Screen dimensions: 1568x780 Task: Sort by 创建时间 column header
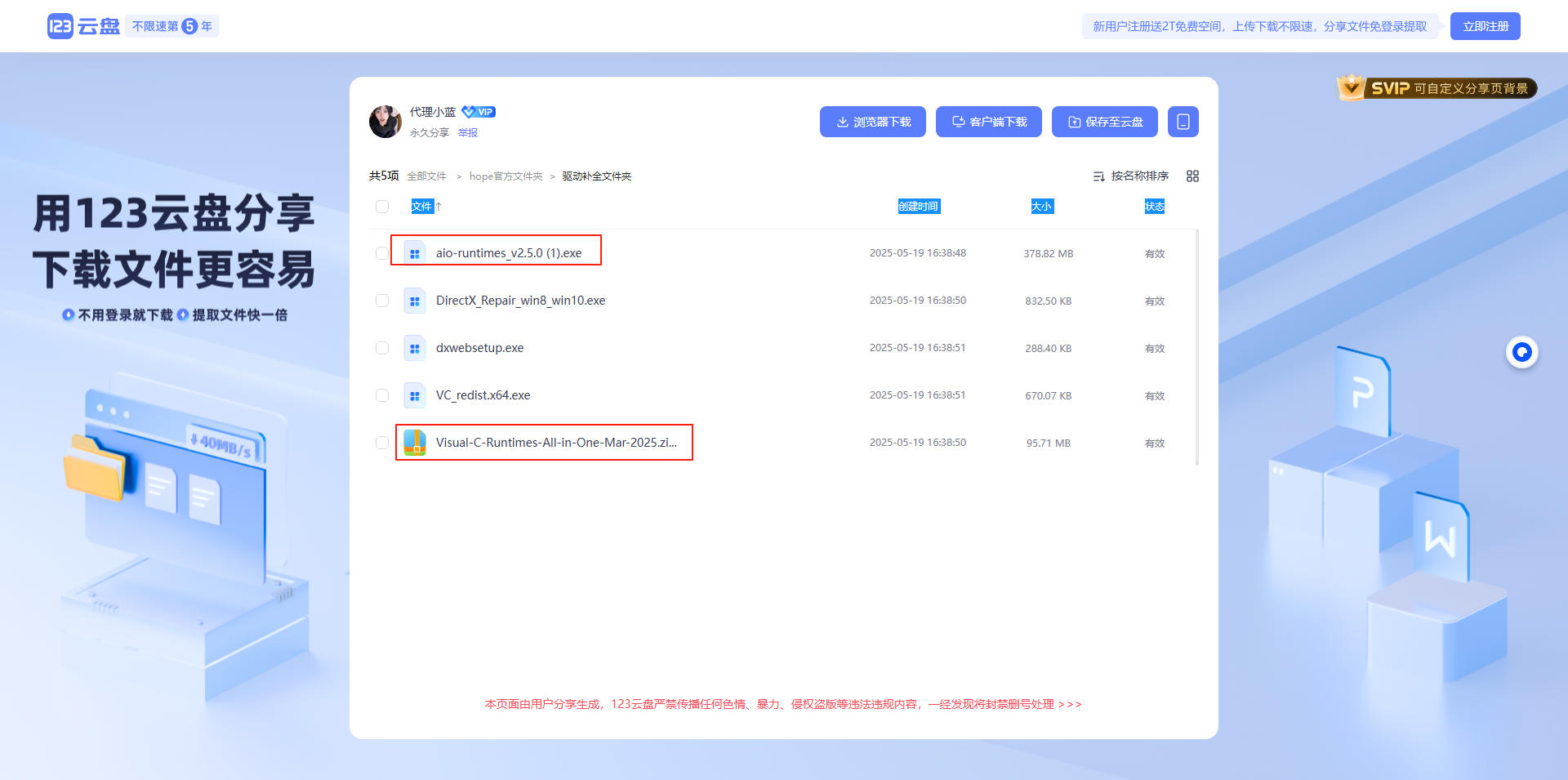click(919, 207)
